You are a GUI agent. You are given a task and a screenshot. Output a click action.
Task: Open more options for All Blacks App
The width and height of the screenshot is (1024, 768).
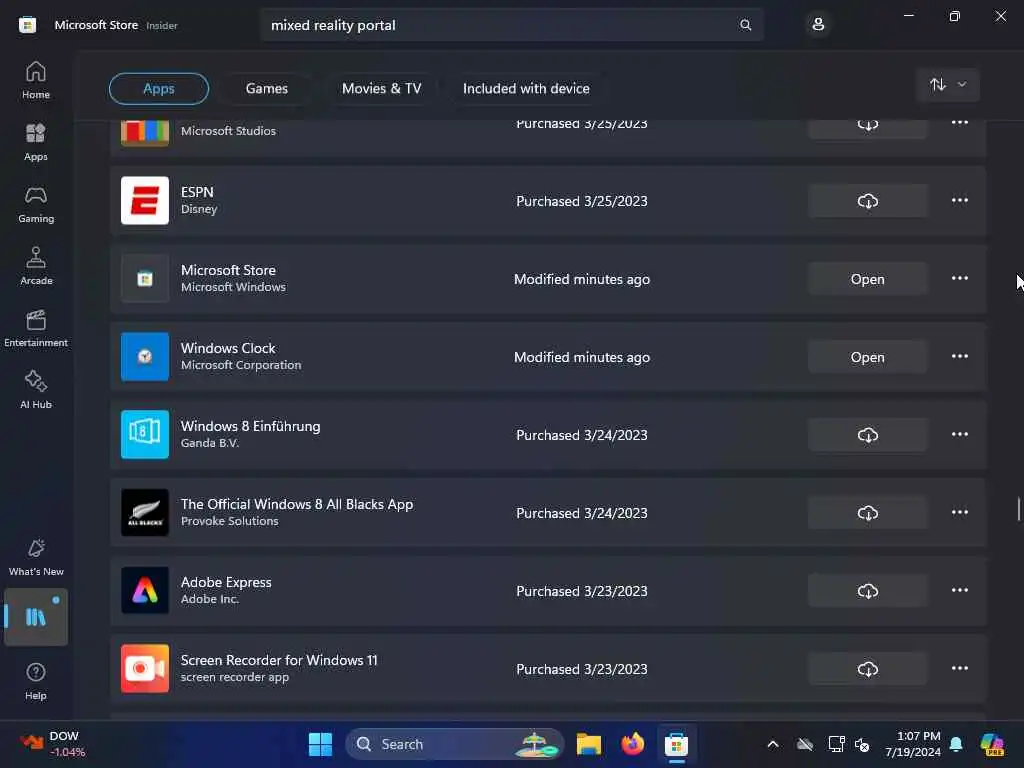[x=959, y=512]
